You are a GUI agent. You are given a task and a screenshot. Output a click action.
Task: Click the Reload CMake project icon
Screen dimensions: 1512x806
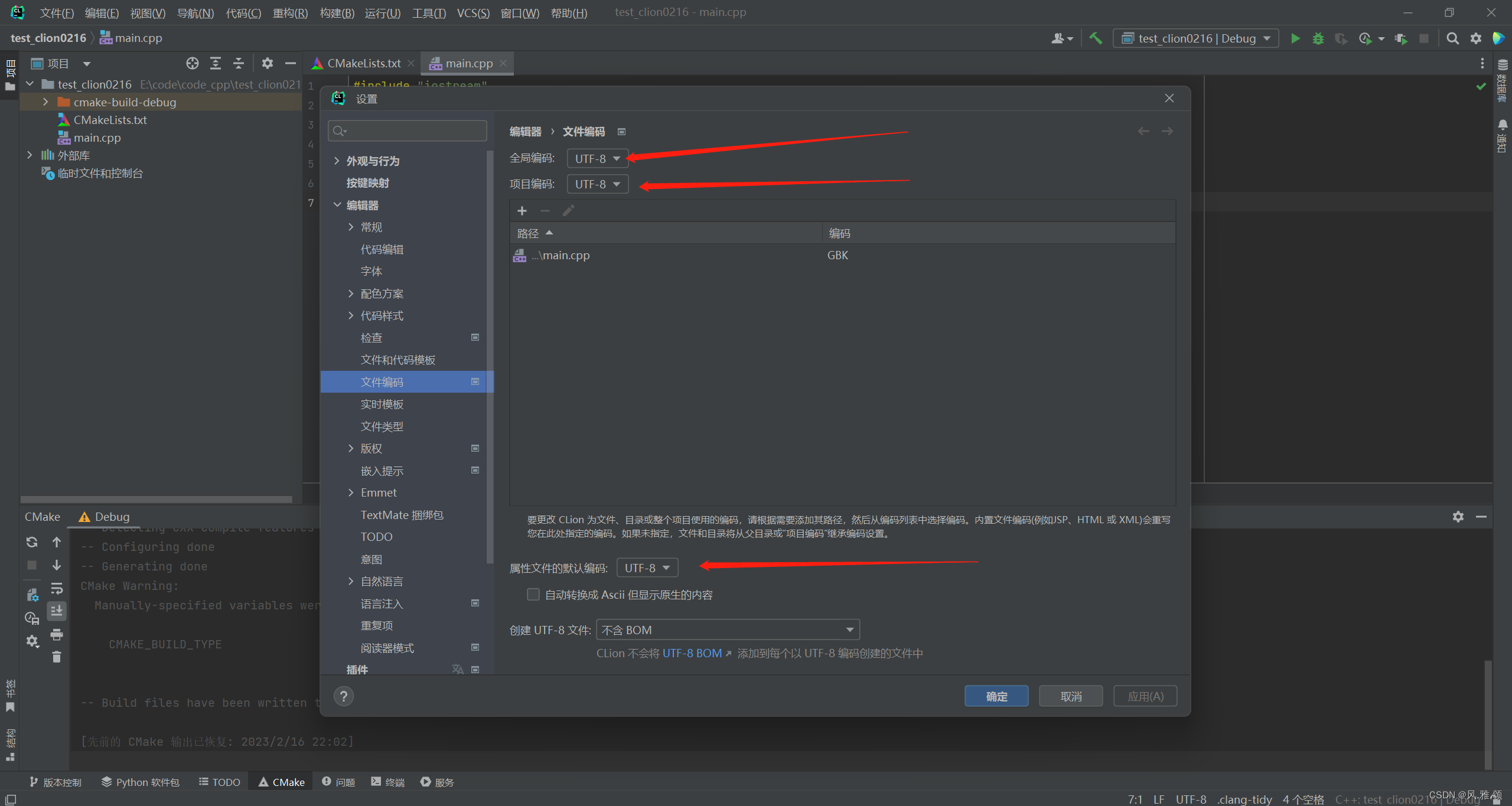(x=32, y=542)
